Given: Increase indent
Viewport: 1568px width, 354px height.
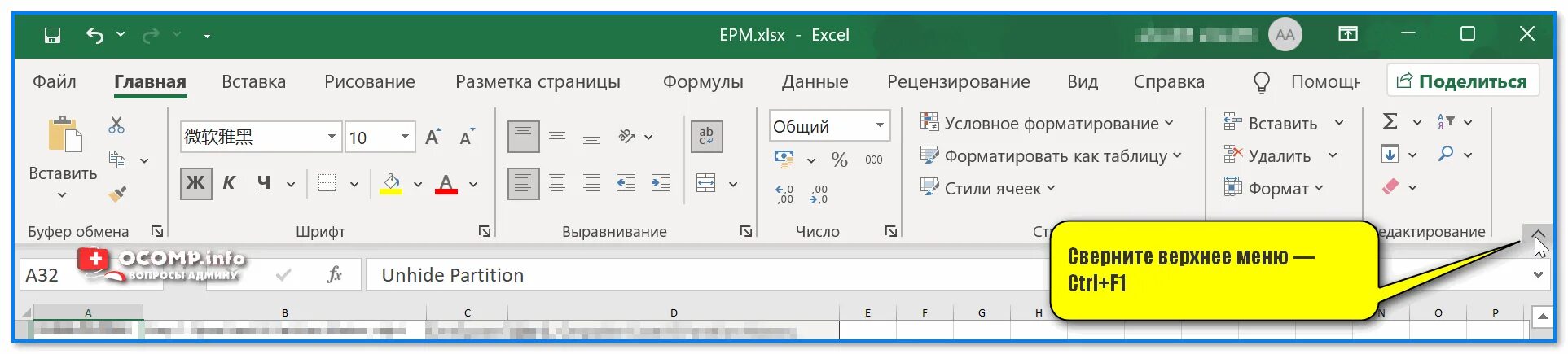Looking at the screenshot, I should 660,183.
